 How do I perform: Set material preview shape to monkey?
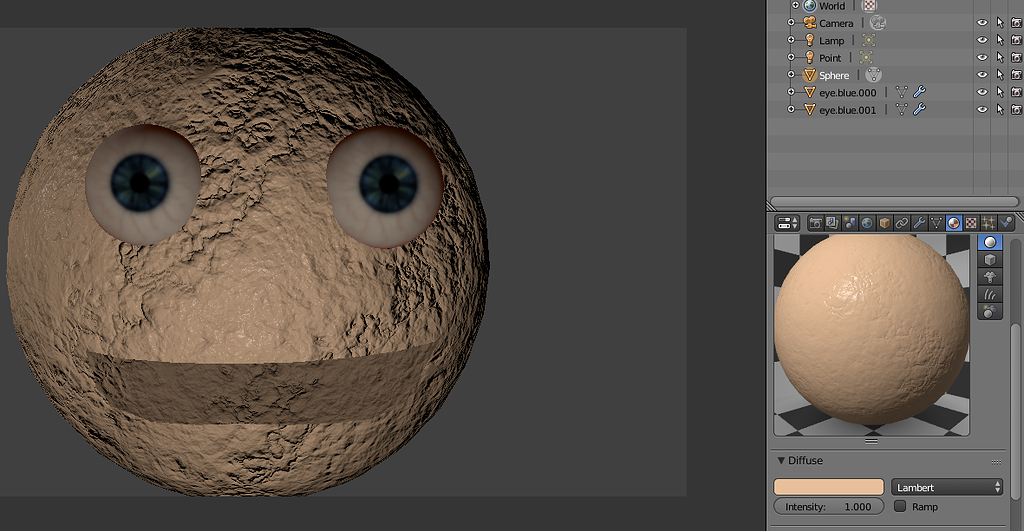(x=990, y=277)
